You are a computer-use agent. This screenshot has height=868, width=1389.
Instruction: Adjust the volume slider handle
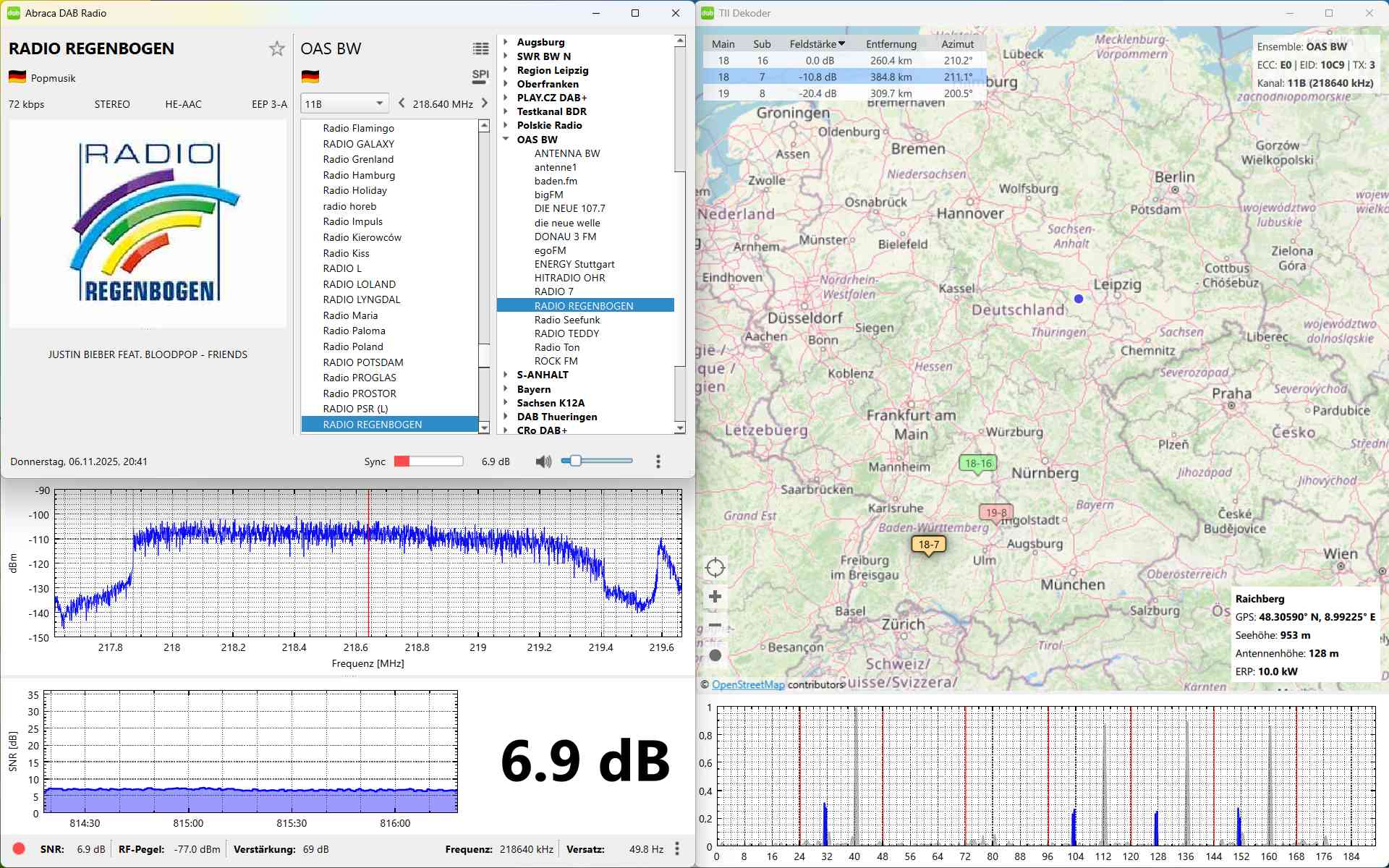coord(576,461)
